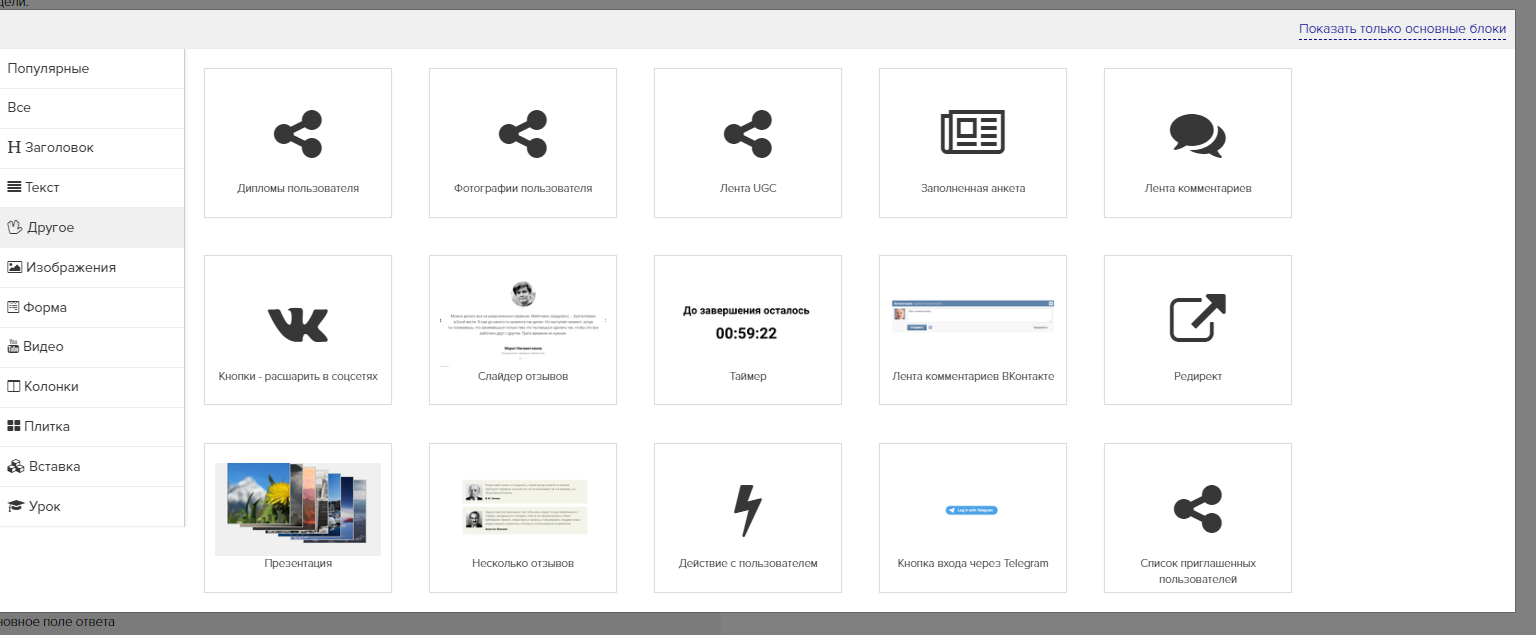
Task: Pick the Несколько отзывов block preview
Action: tap(522, 506)
